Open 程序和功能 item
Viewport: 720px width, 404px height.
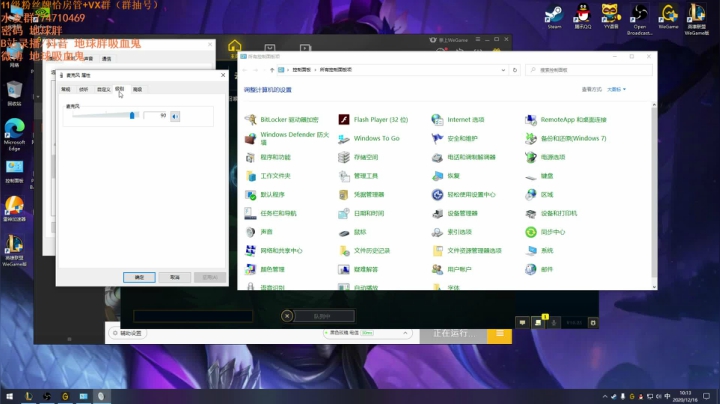268,157
